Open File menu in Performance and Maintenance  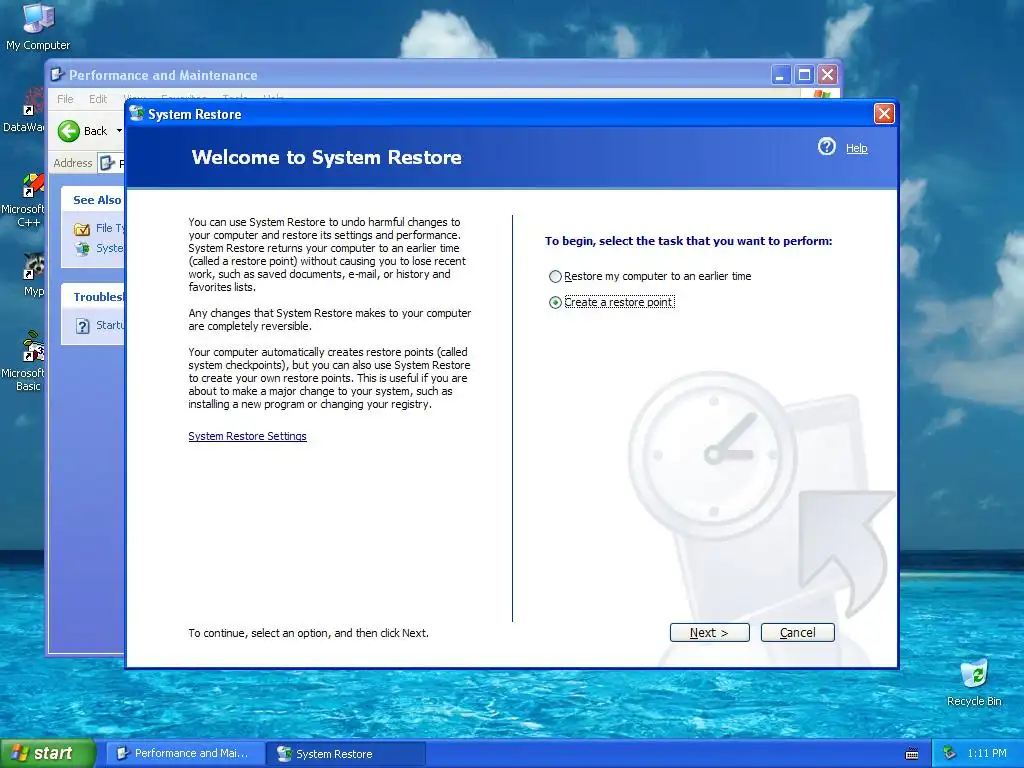click(x=65, y=99)
